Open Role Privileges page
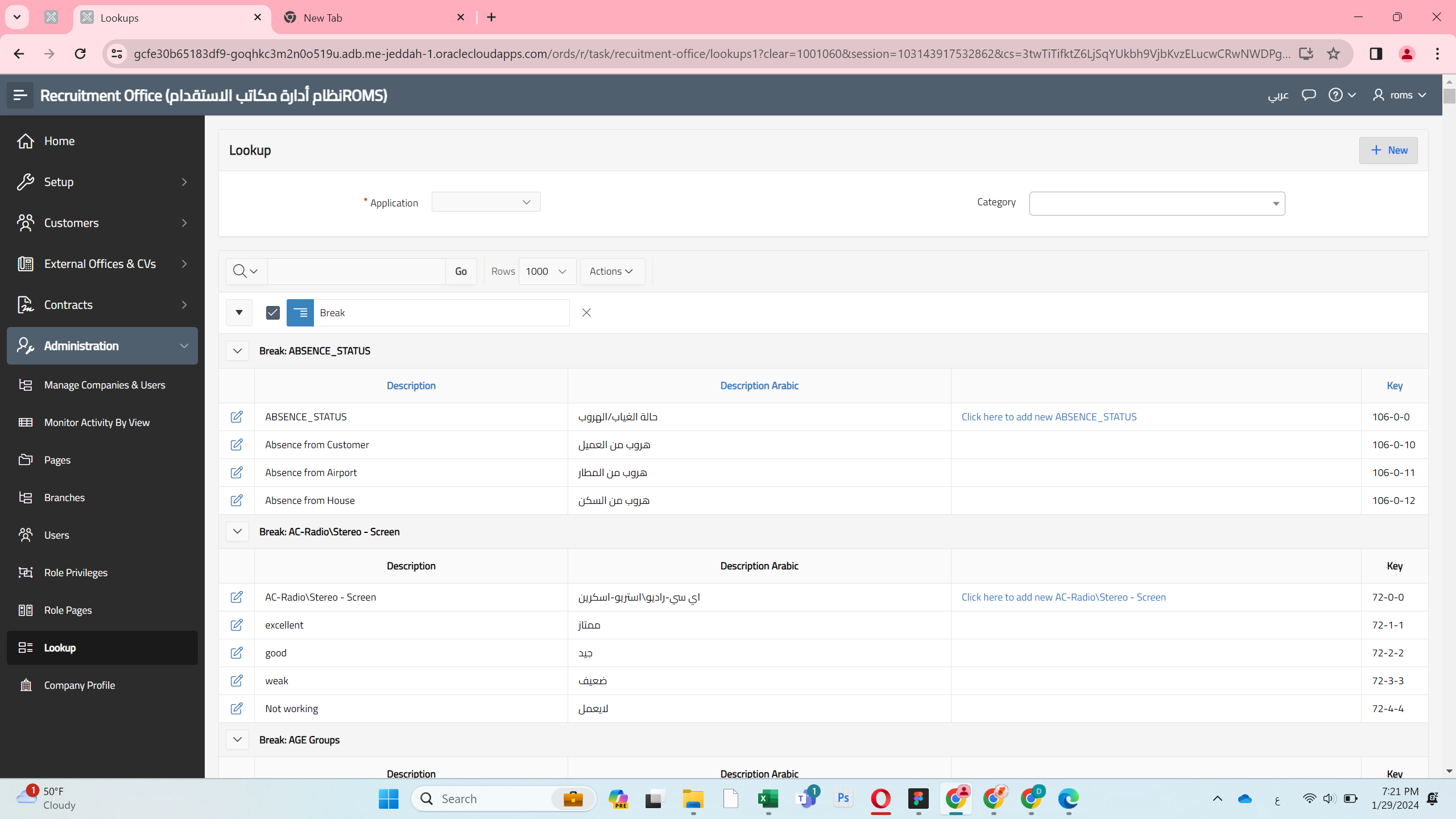 coord(102,573)
